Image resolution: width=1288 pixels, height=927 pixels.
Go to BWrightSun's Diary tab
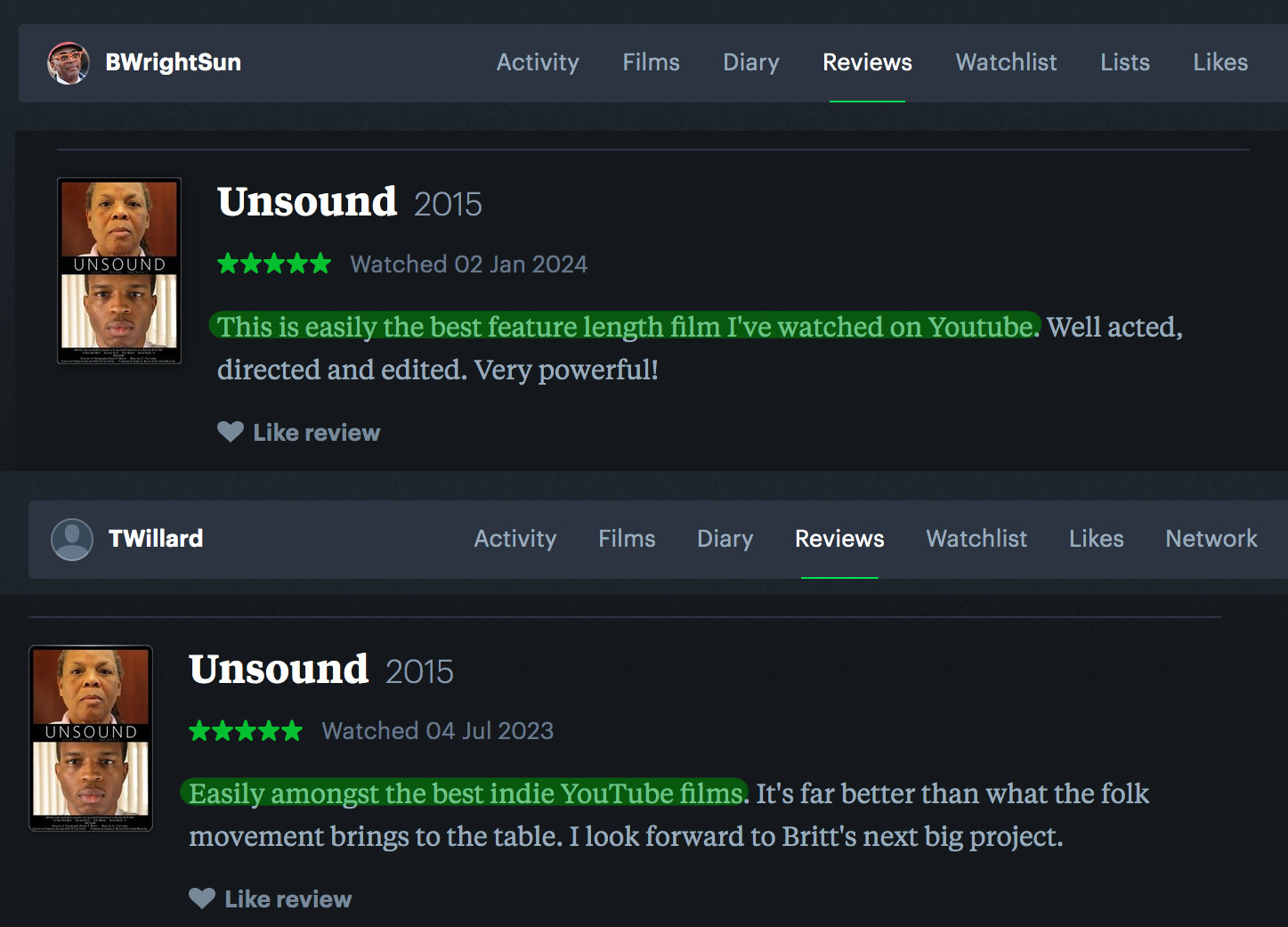750,62
